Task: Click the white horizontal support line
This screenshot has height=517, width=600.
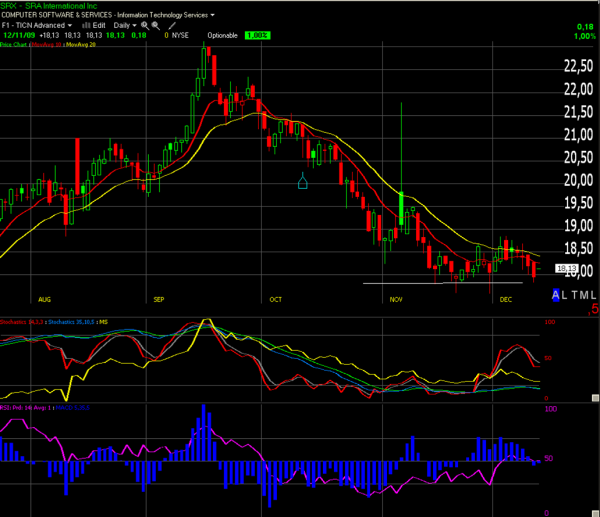Action: point(443,283)
